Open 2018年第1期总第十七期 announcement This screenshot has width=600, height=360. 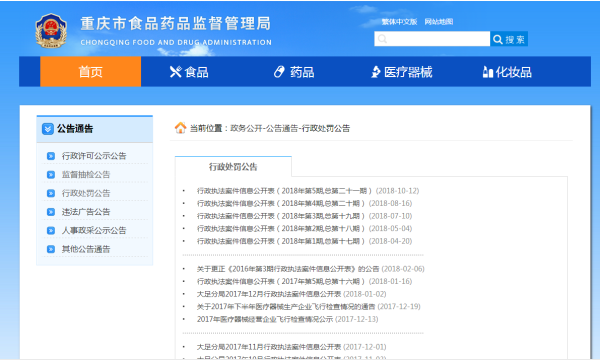tap(281, 241)
